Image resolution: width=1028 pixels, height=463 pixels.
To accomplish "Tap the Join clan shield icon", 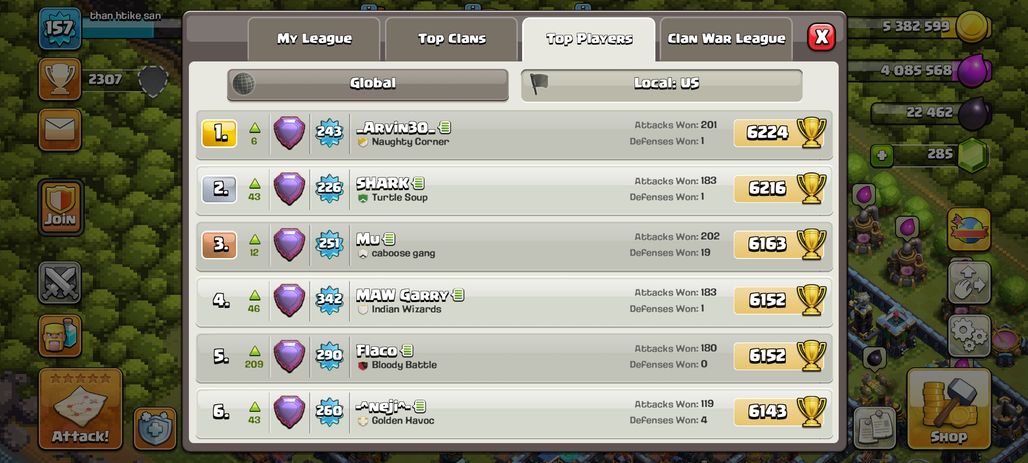I will pyautogui.click(x=60, y=207).
